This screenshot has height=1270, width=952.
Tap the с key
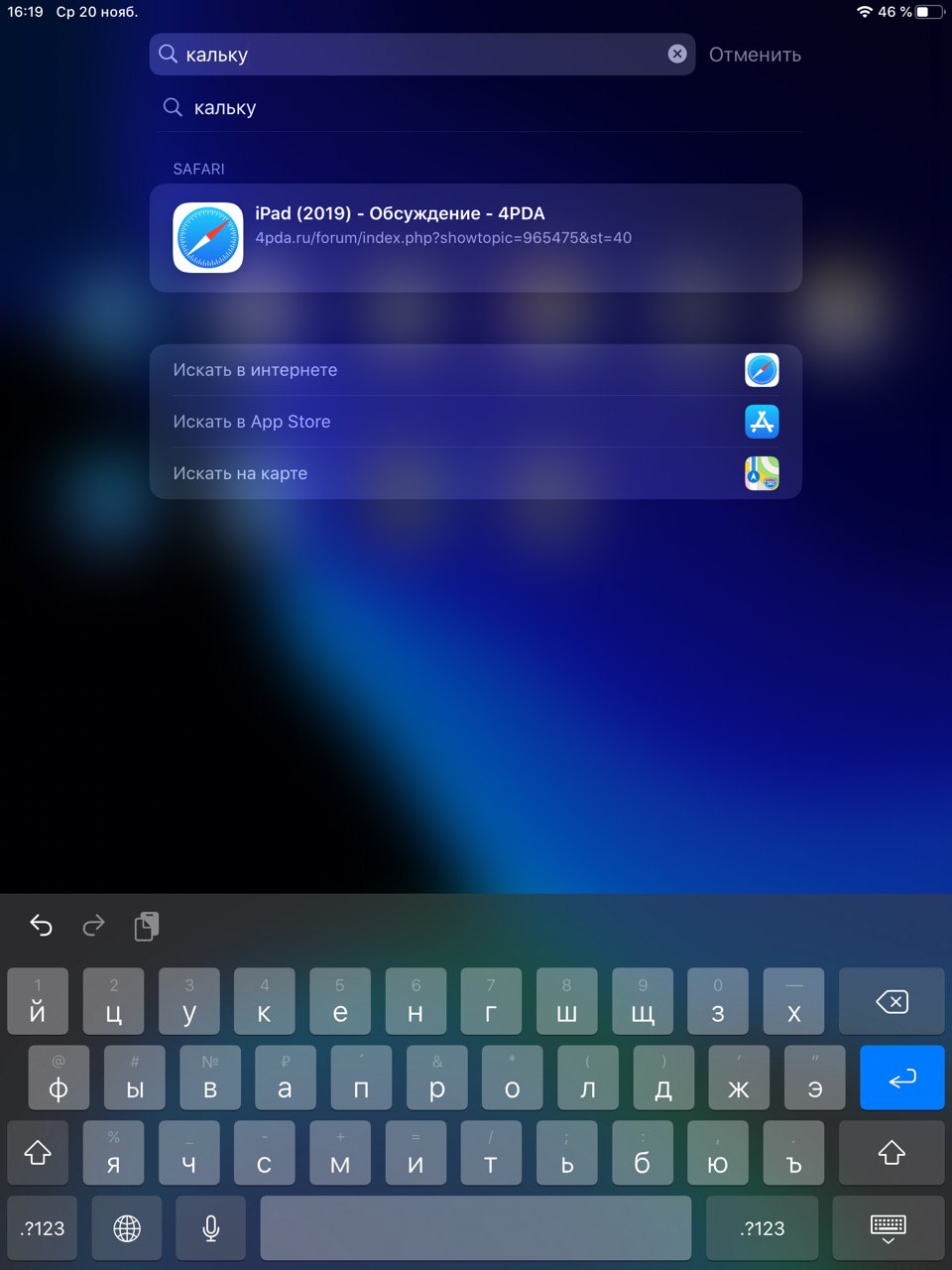point(264,1153)
